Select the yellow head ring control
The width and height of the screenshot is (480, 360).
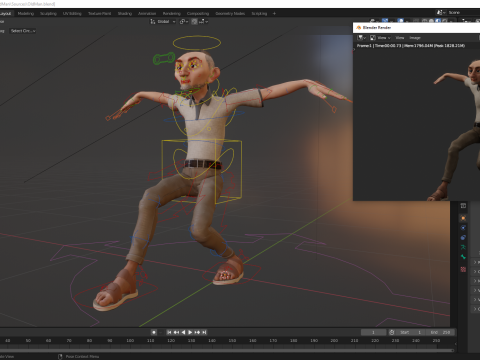[x=197, y=43]
